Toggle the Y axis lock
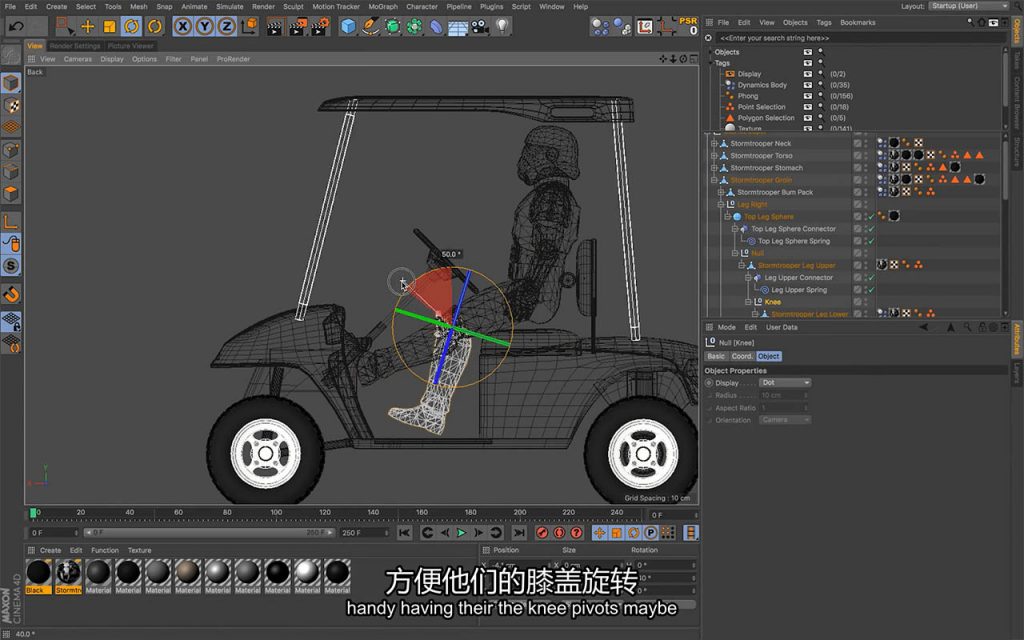The width and height of the screenshot is (1024, 640). tap(205, 27)
